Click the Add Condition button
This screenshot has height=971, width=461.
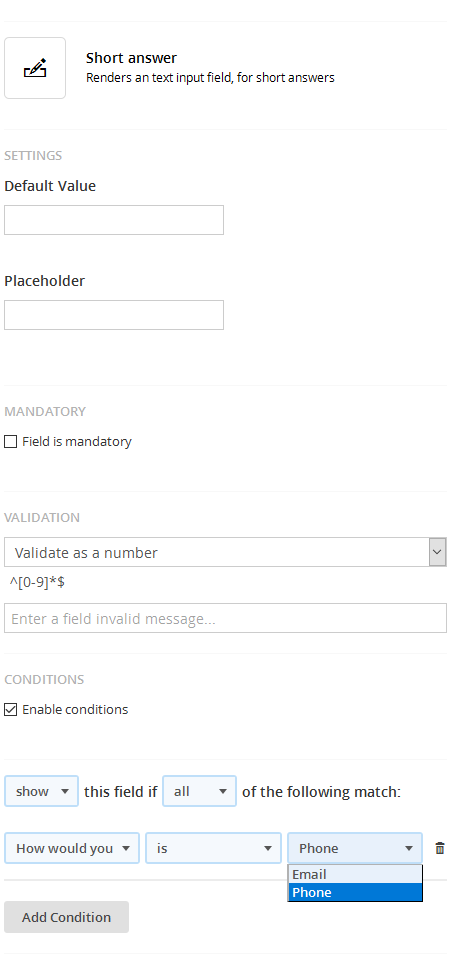(x=66, y=917)
